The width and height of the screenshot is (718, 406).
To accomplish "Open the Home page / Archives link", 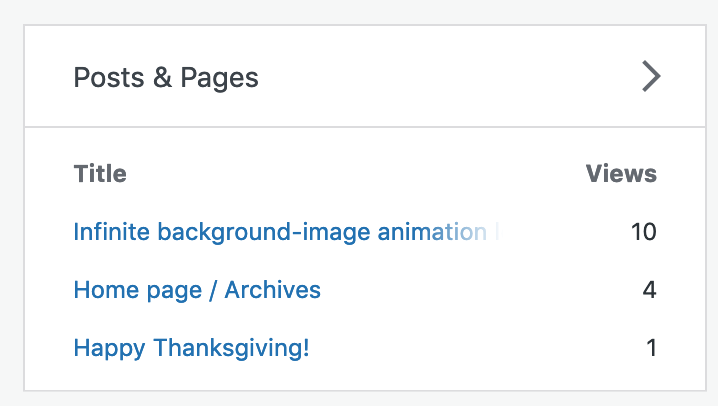I will tap(197, 290).
